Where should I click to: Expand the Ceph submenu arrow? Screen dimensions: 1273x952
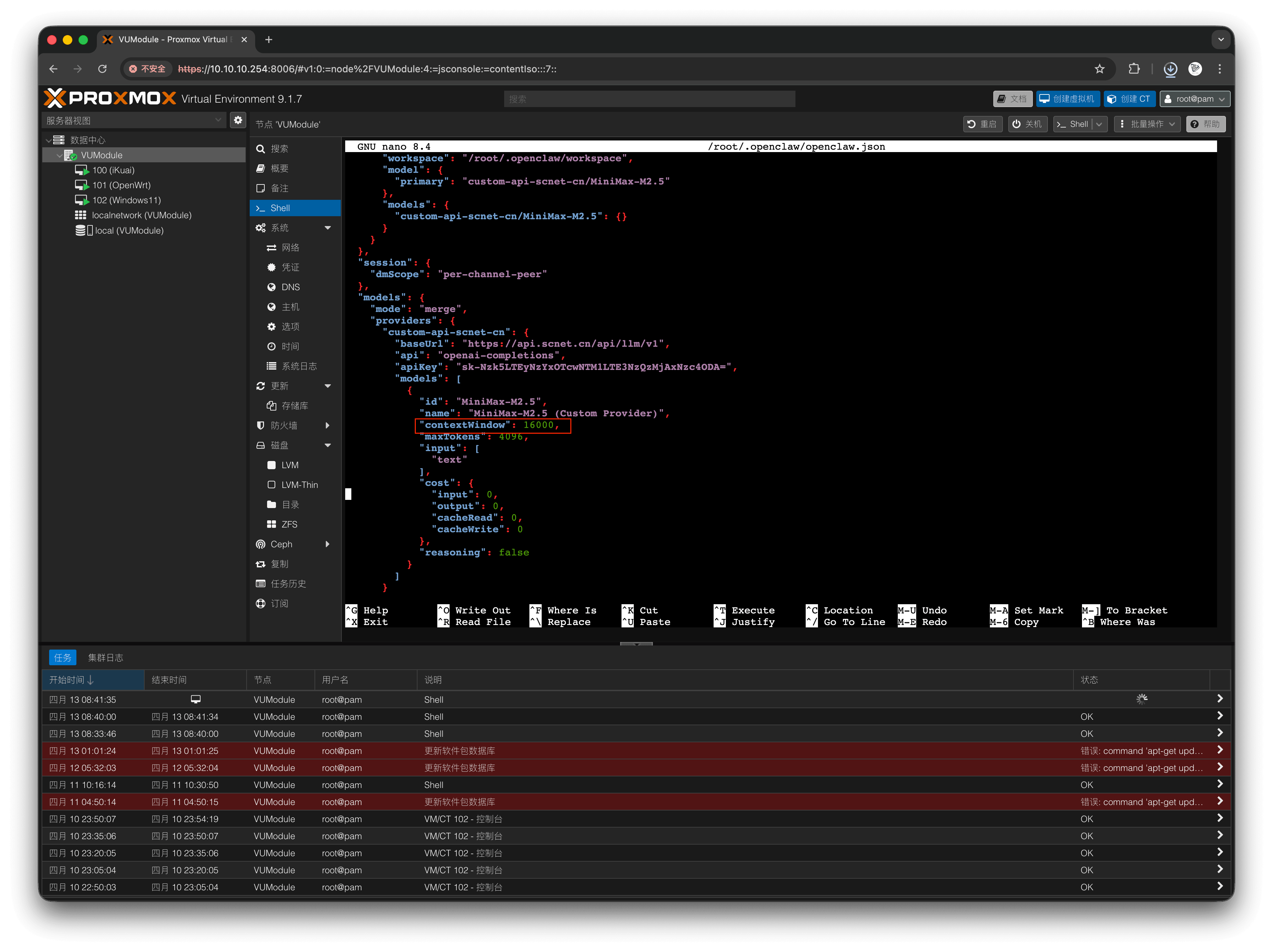[x=327, y=544]
